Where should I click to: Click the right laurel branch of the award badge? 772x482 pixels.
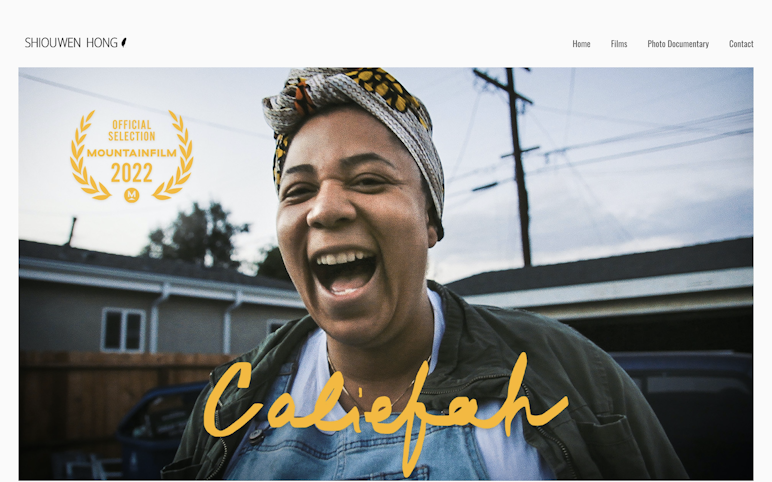tap(174, 155)
